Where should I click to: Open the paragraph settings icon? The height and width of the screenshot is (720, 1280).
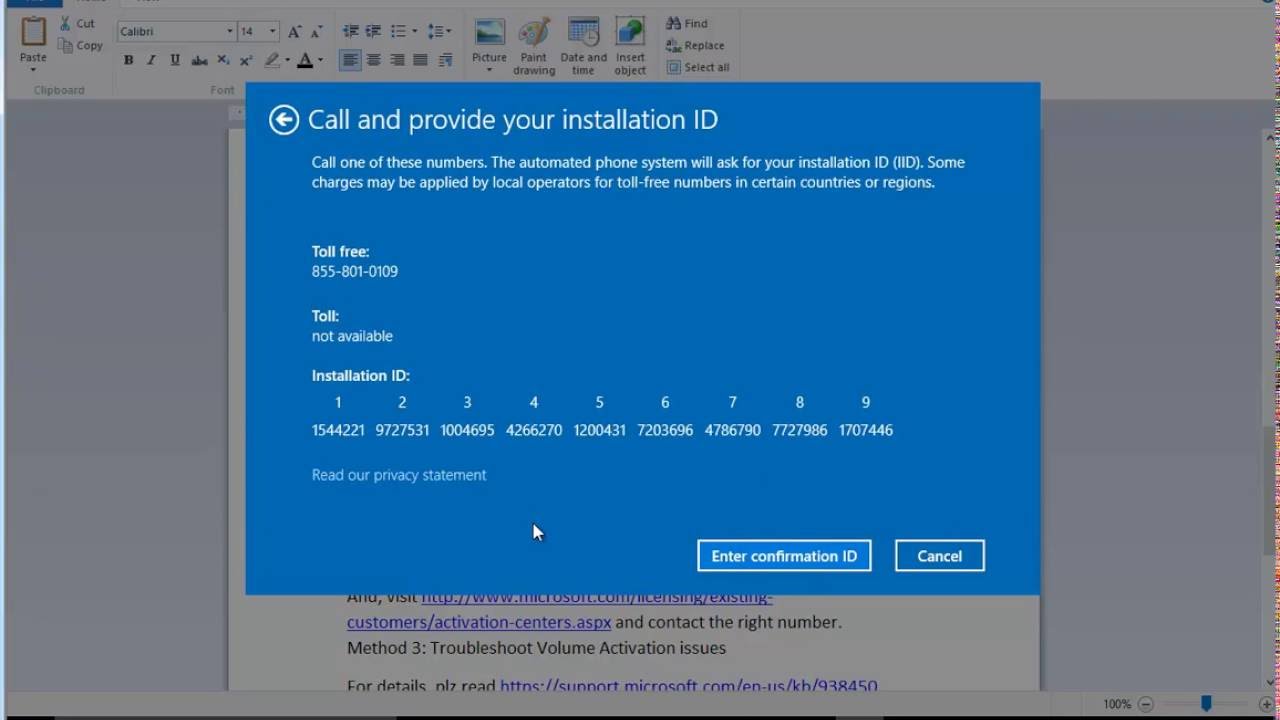pyautogui.click(x=446, y=60)
